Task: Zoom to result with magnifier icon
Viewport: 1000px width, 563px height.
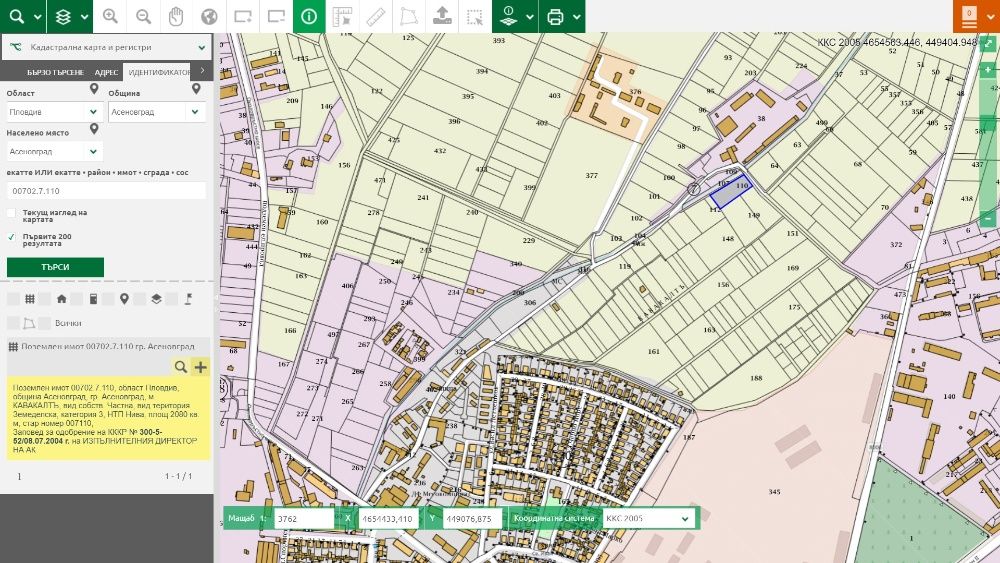Action: pos(180,367)
